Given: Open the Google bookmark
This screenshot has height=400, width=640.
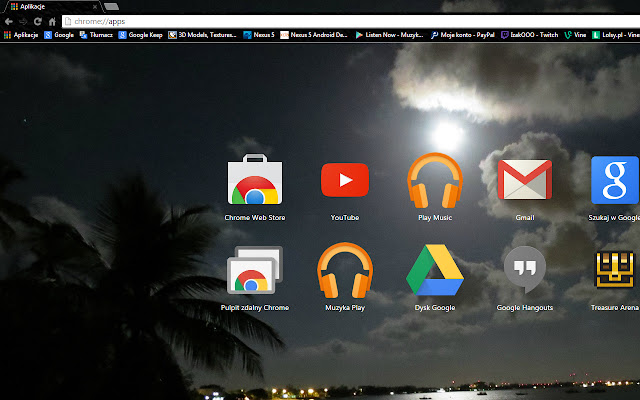Looking at the screenshot, I should tap(59, 35).
